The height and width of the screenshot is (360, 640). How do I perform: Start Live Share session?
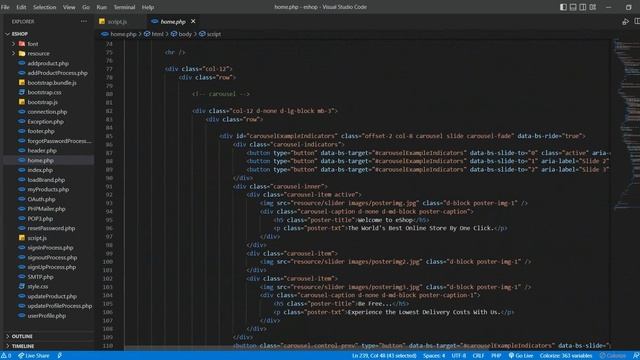coord(33,356)
